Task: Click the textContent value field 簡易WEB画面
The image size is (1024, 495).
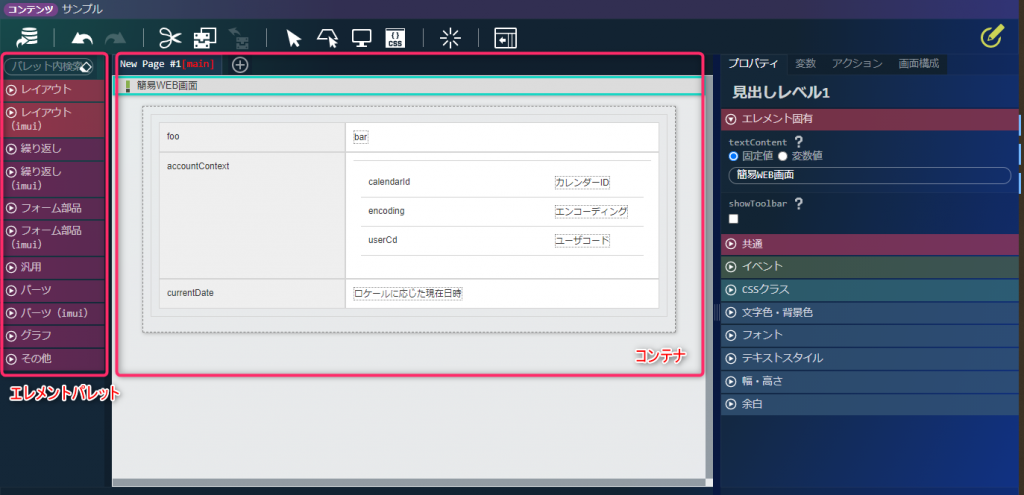Action: coord(869,175)
